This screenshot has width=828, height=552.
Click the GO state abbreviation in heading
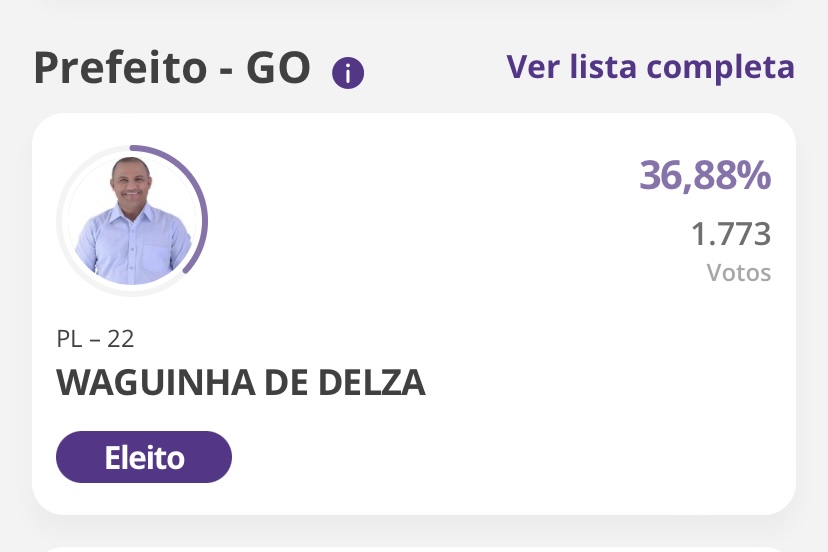click(278, 68)
